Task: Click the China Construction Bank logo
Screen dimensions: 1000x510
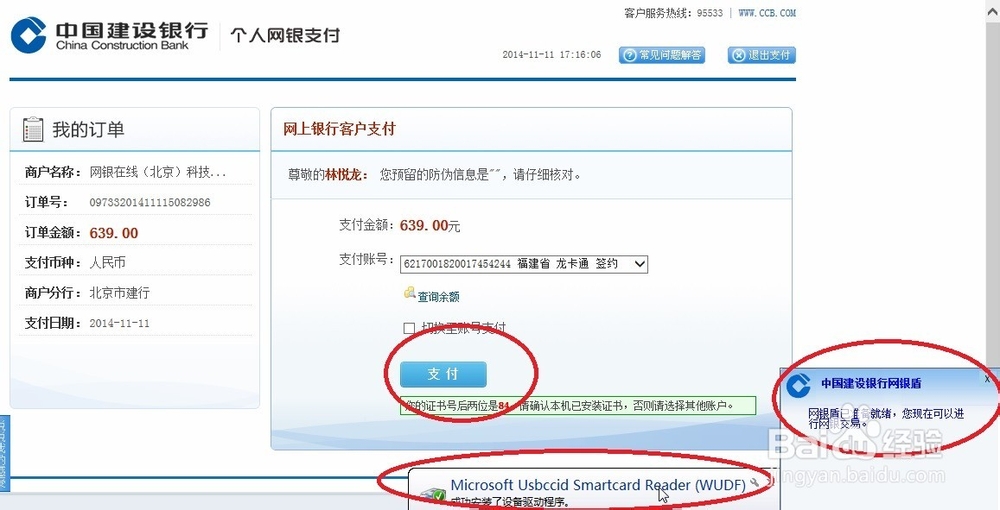Action: click(x=110, y=35)
